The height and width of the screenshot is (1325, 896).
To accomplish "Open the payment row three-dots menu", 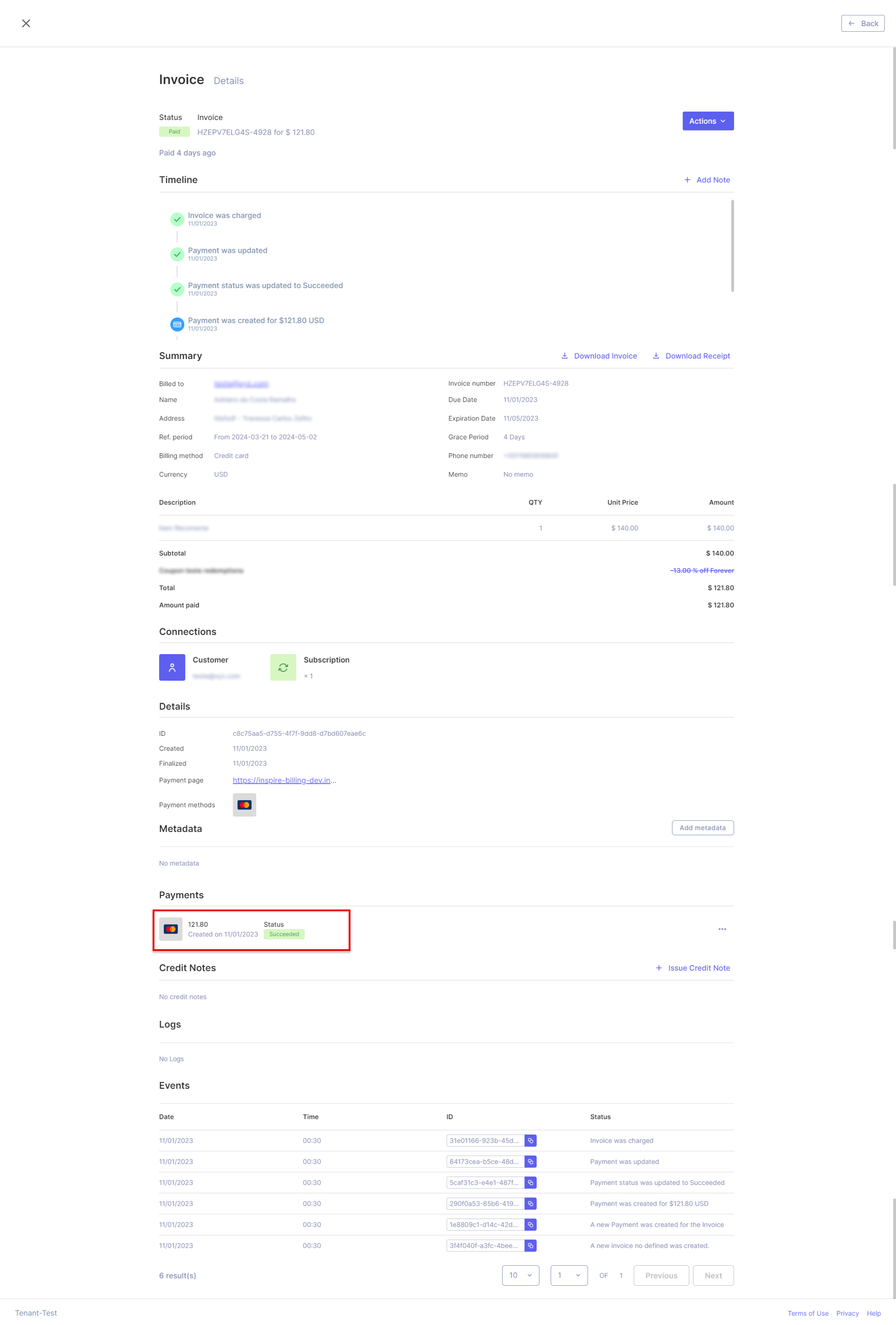I will tap(722, 929).
